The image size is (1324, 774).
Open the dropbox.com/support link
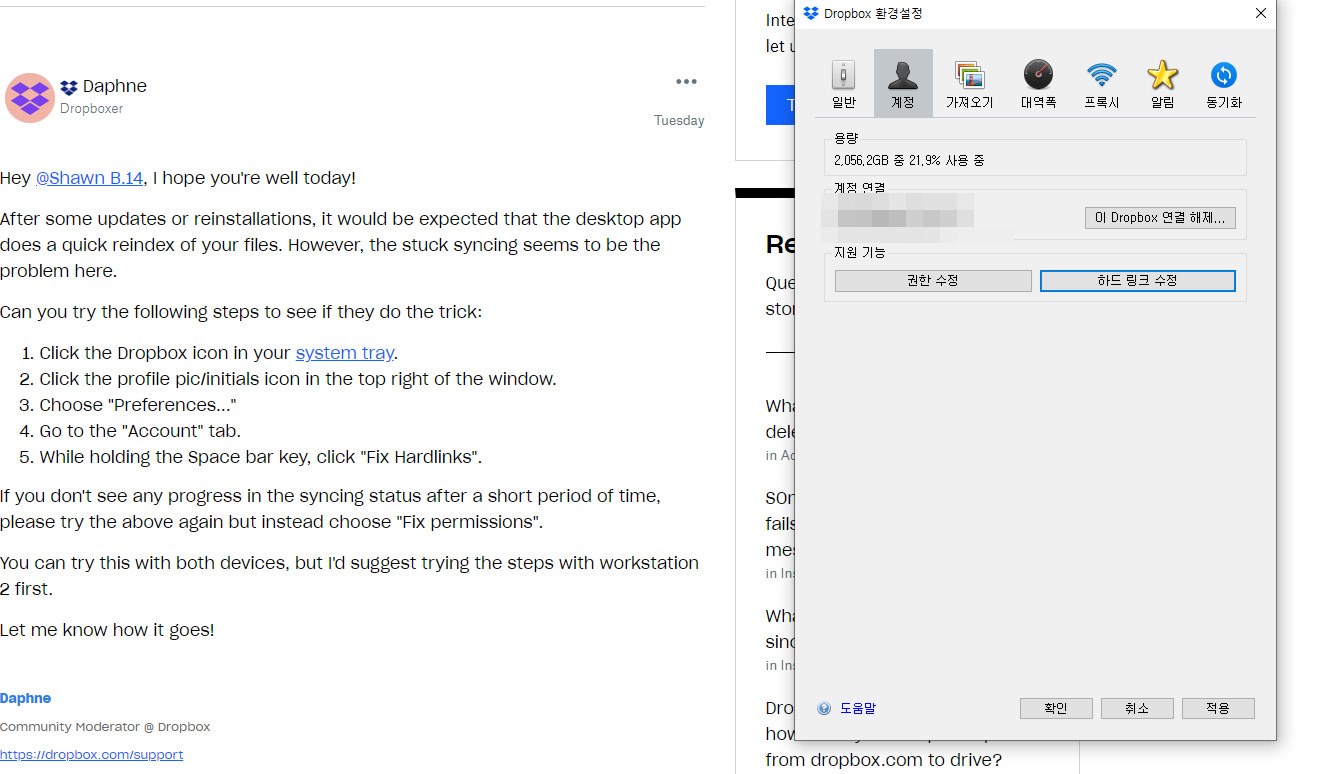[x=92, y=755]
